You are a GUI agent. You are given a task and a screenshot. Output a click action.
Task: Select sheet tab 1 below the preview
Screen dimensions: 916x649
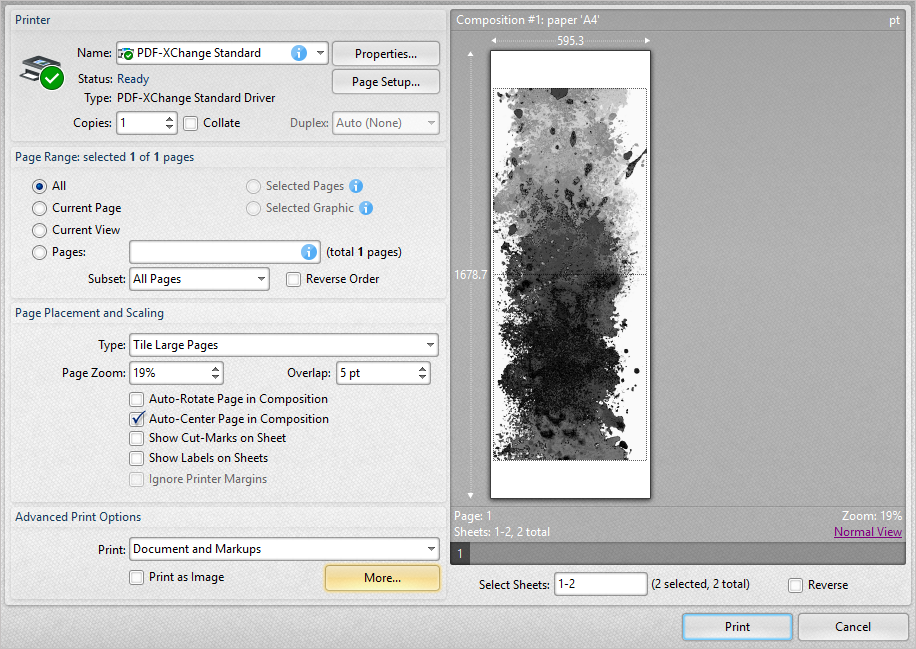pyautogui.click(x=460, y=552)
